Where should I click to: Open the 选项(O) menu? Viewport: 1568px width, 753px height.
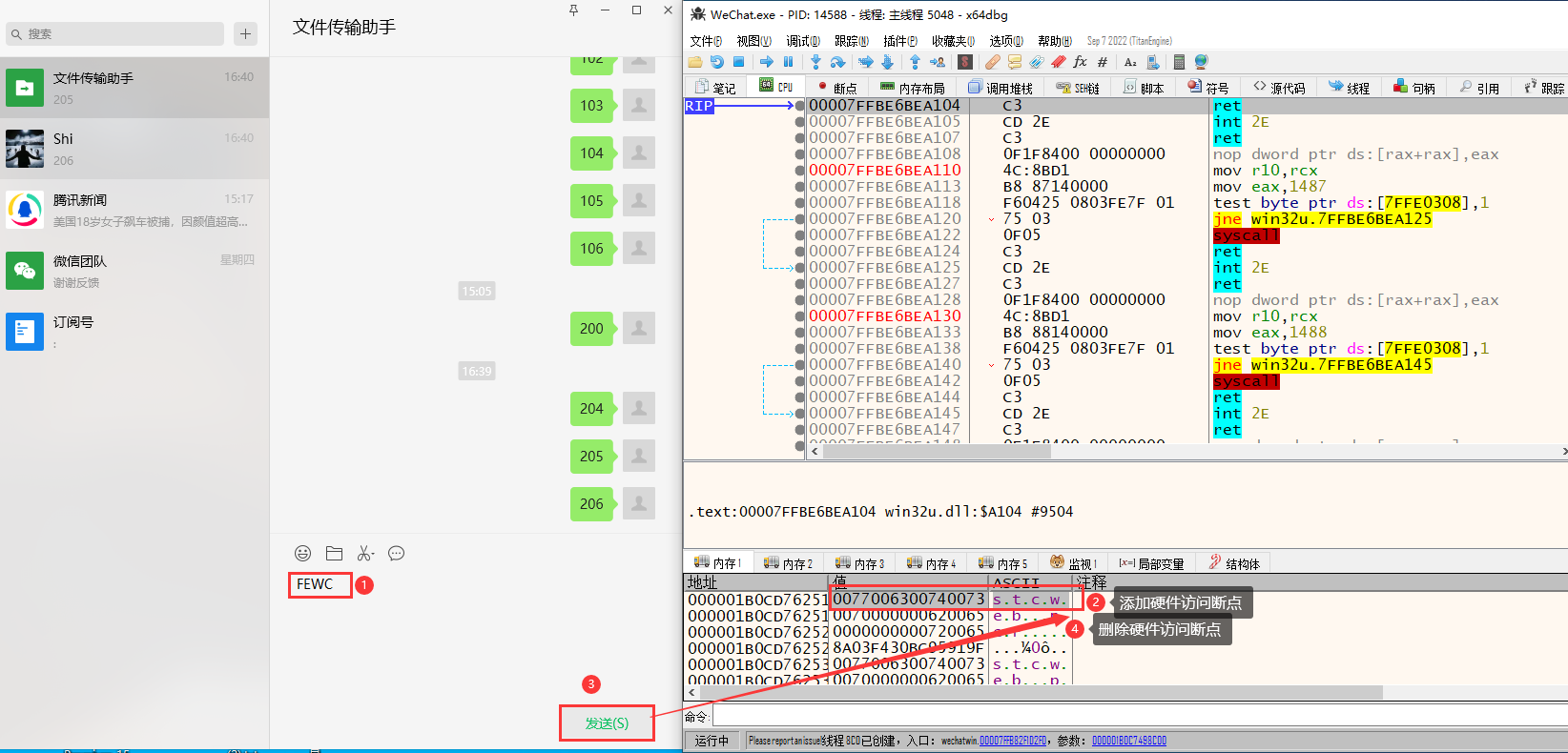click(1006, 41)
